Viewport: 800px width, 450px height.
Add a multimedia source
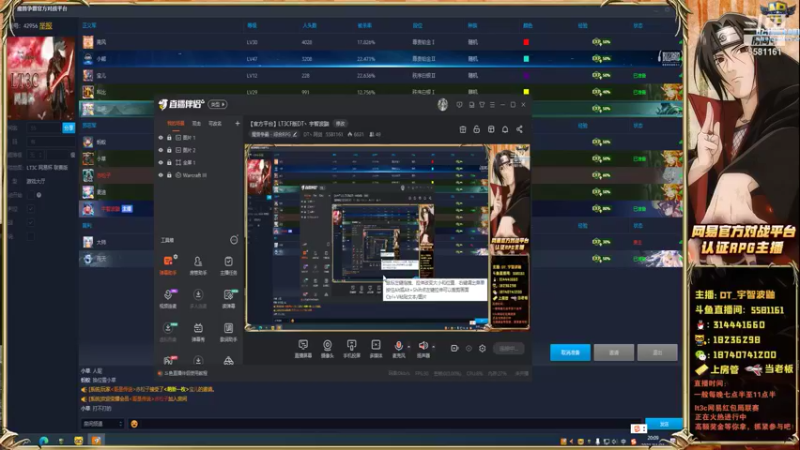pyautogui.click(x=376, y=349)
